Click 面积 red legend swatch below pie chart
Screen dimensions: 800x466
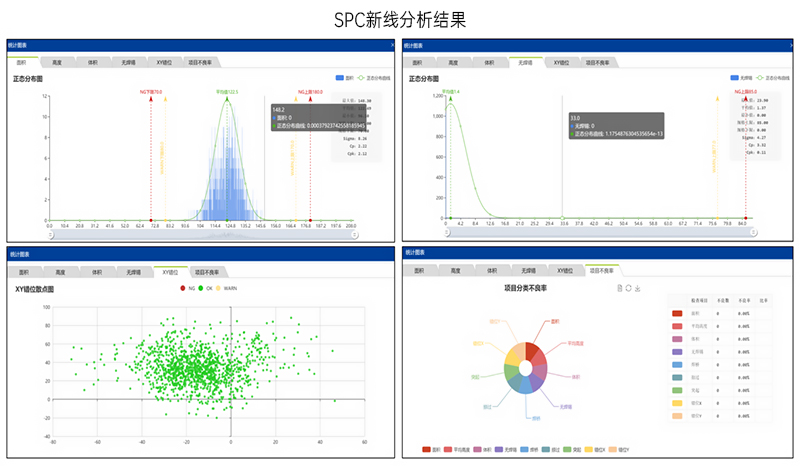click(x=426, y=451)
